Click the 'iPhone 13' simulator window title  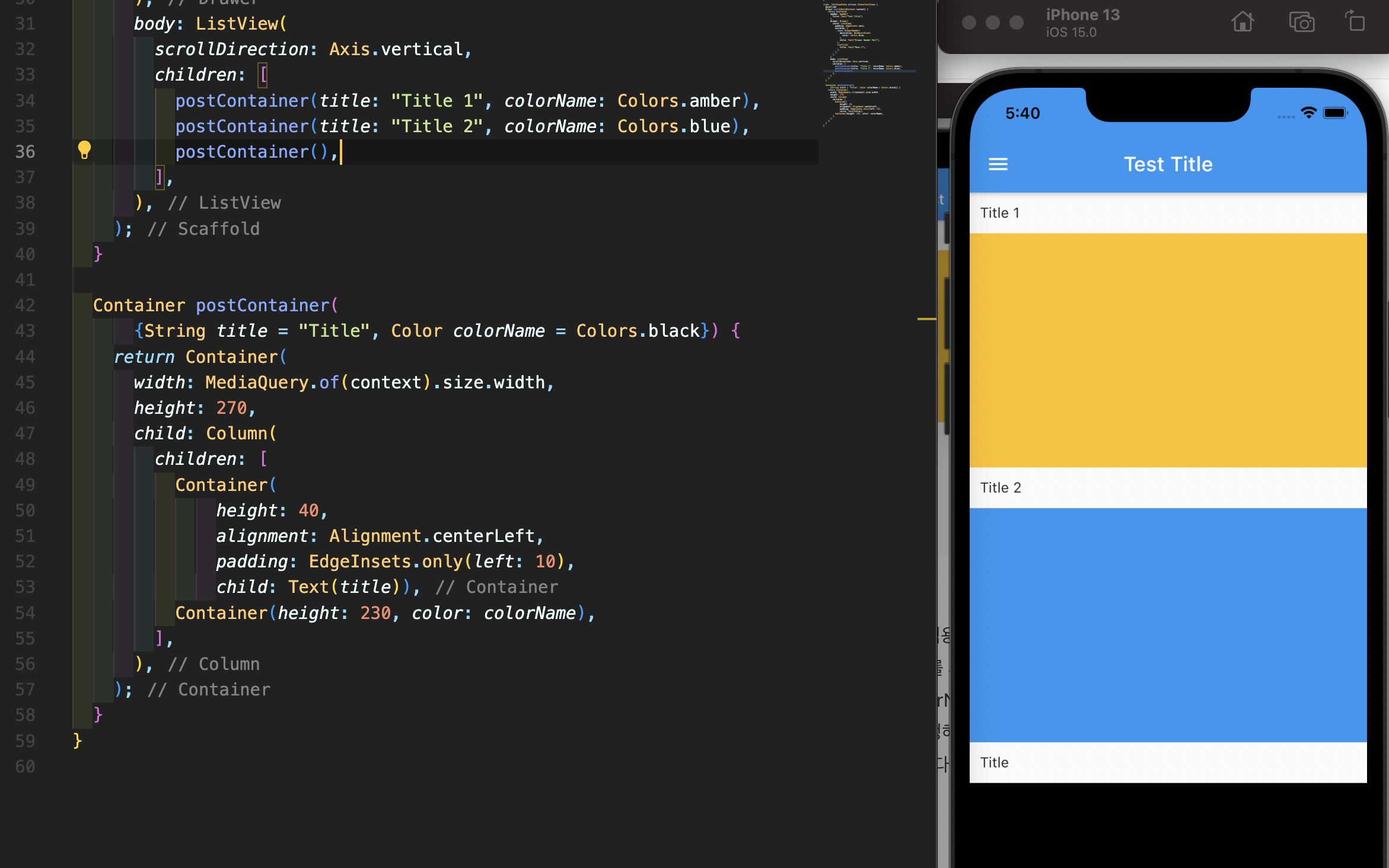1082,15
